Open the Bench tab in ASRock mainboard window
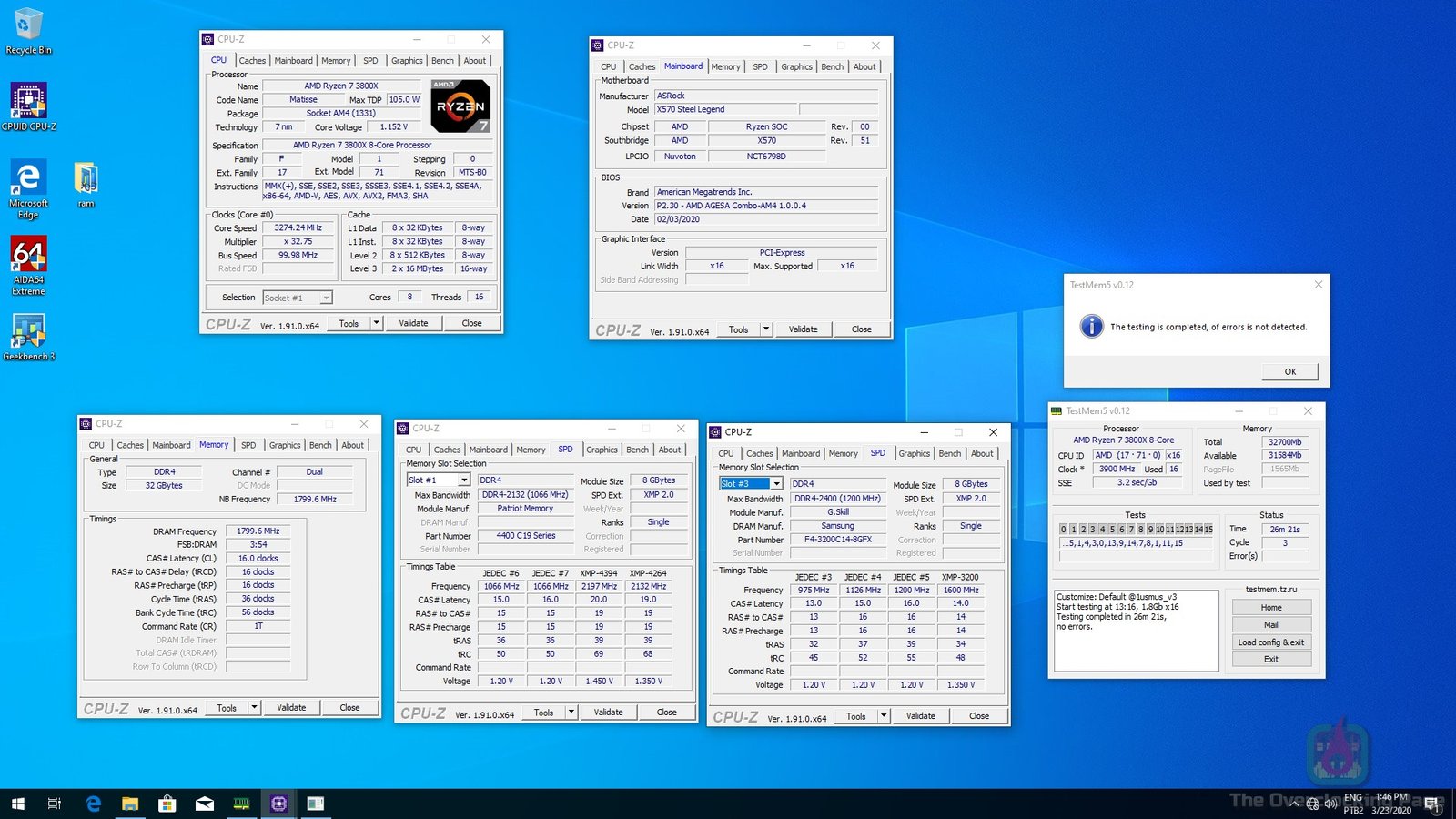The image size is (1456, 819). pos(832,66)
